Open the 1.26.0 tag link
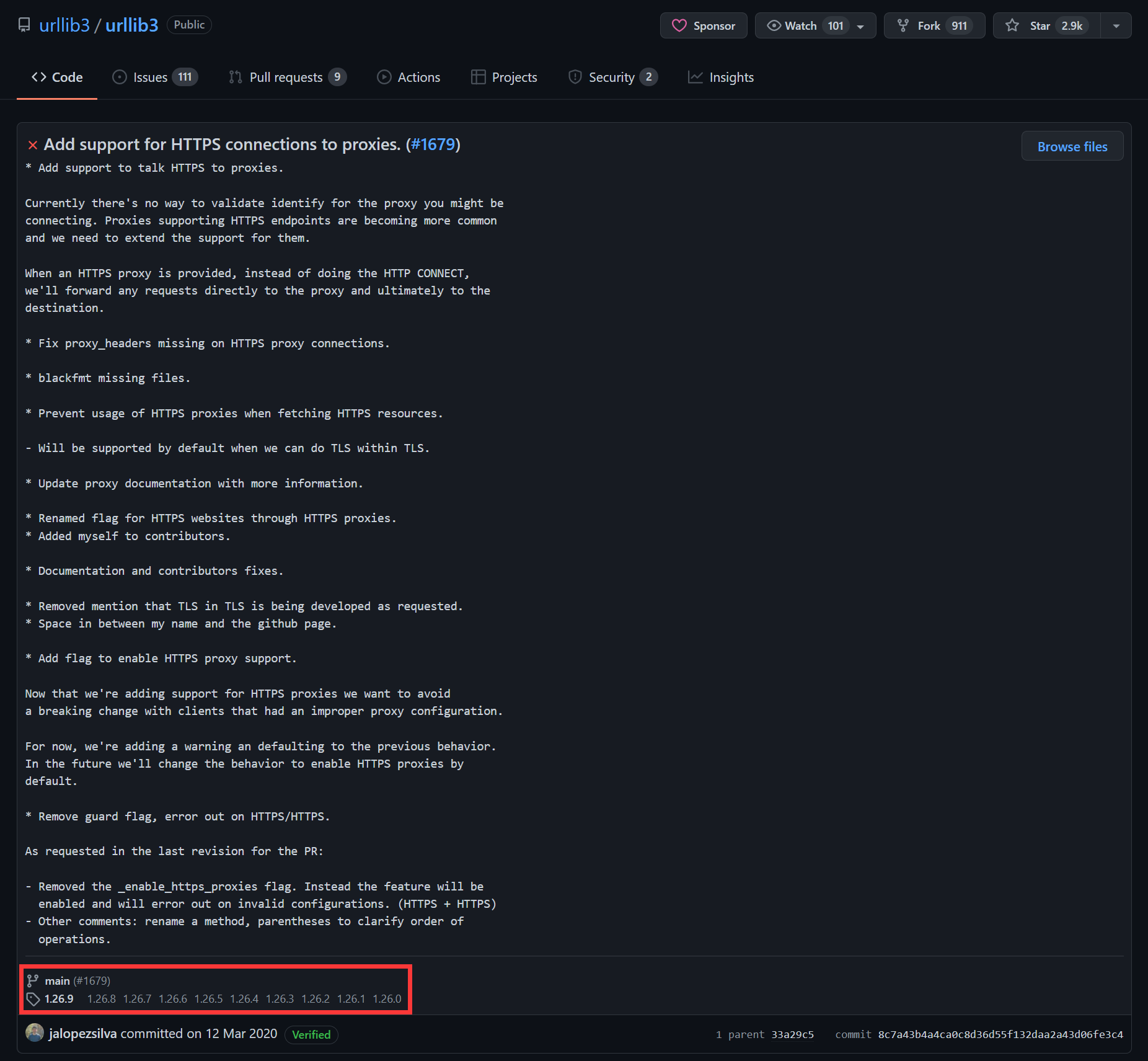The width and height of the screenshot is (1148, 1061). [387, 999]
